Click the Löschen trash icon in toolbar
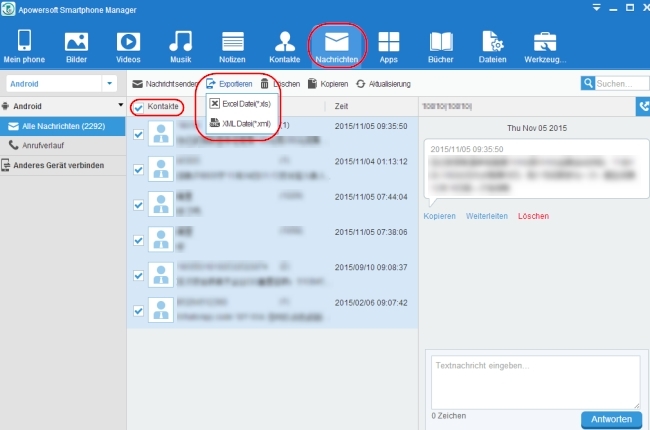 [x=264, y=84]
